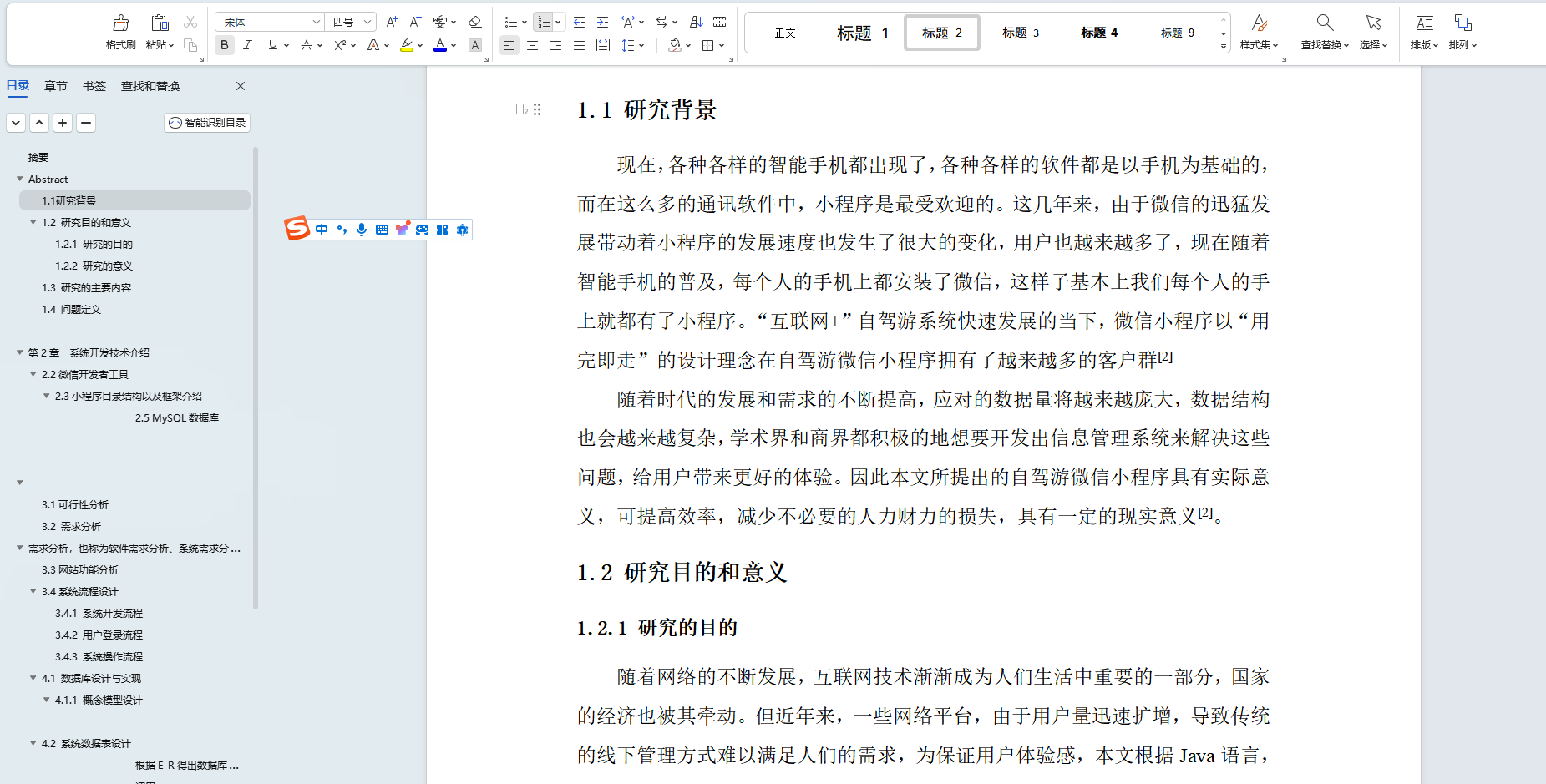The width and height of the screenshot is (1546, 784).
Task: Open the font name 宋体 combo box
Action: (270, 23)
